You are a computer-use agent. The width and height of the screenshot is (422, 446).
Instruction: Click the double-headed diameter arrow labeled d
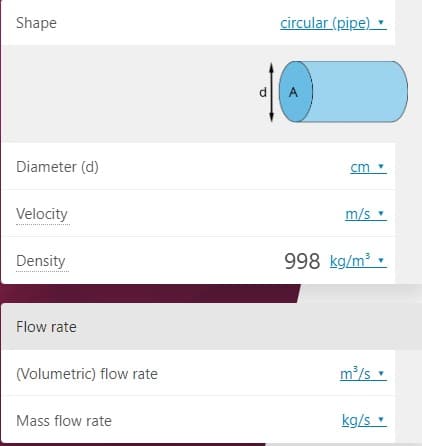(x=271, y=92)
